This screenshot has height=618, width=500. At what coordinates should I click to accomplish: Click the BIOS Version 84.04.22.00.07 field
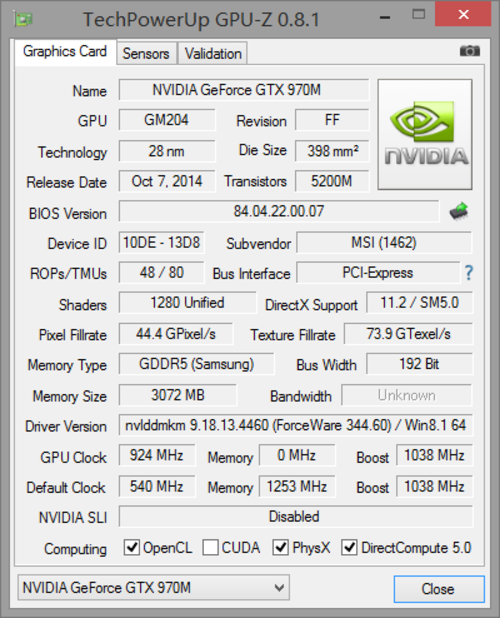click(279, 212)
